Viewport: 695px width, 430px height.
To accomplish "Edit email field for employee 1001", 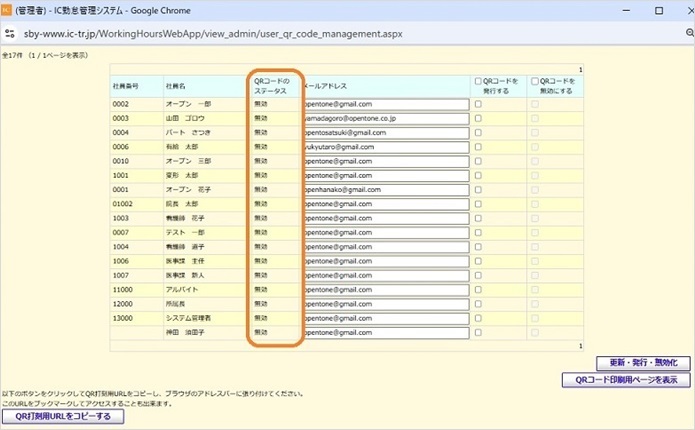I will [x=386, y=176].
